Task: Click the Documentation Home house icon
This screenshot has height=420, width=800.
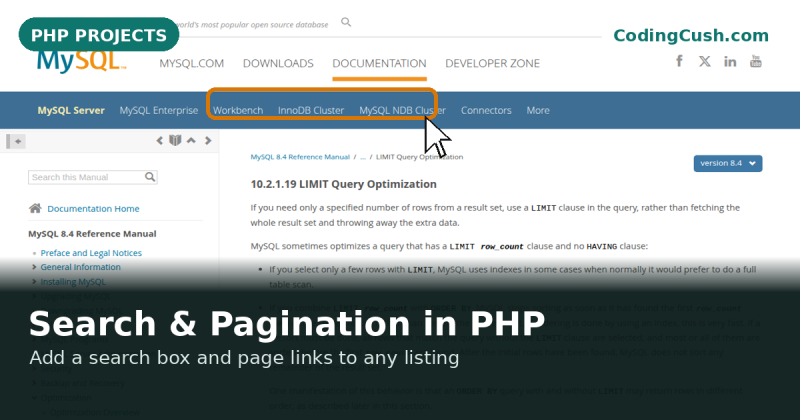Action: pos(35,208)
